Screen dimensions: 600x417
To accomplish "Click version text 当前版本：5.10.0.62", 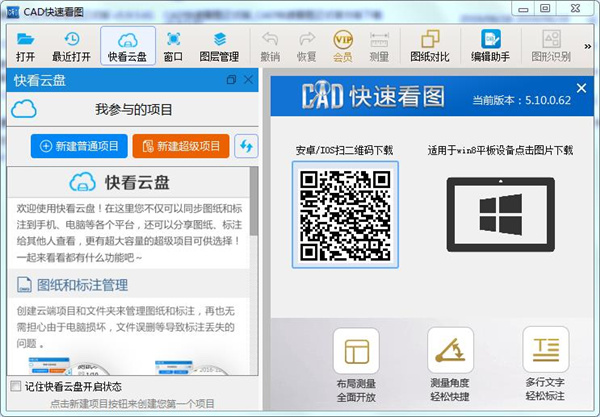I will [522, 100].
